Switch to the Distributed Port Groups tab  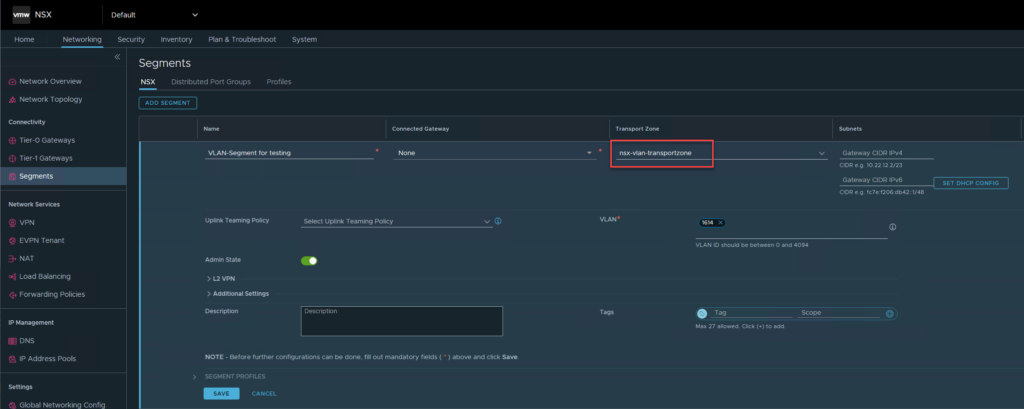pyautogui.click(x=210, y=82)
